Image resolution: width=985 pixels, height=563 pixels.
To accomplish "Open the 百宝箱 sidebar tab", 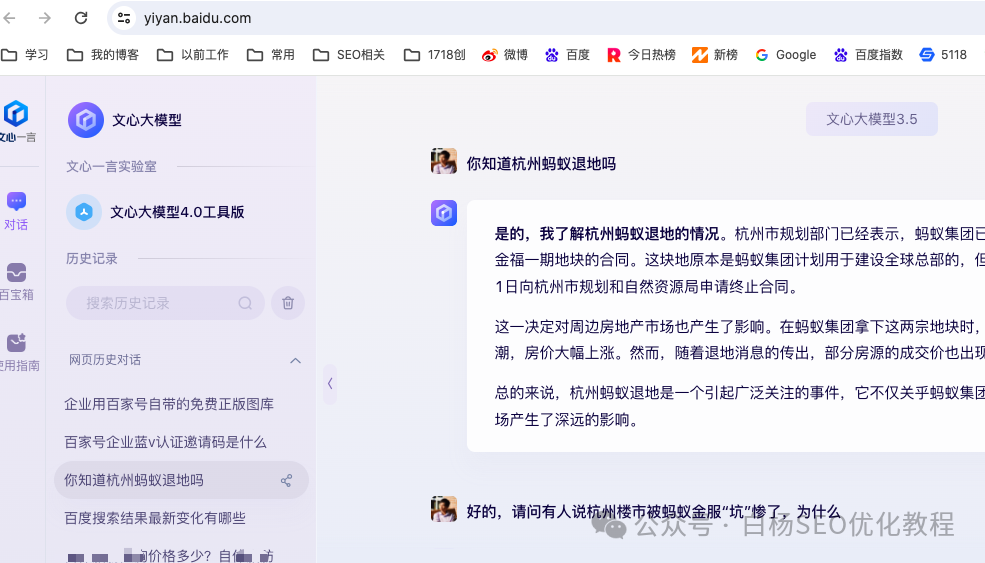I will click(16, 282).
